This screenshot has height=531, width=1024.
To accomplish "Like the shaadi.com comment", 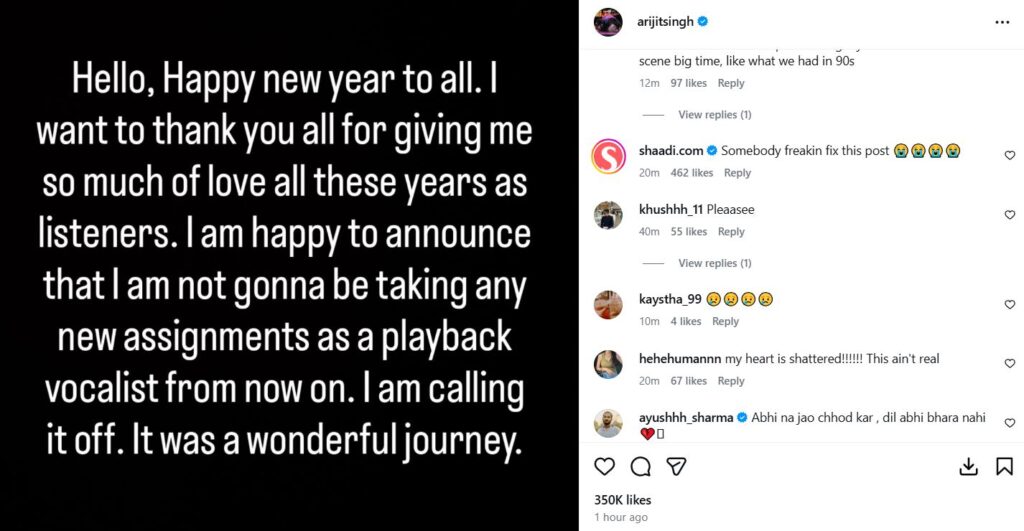I will click(1009, 155).
